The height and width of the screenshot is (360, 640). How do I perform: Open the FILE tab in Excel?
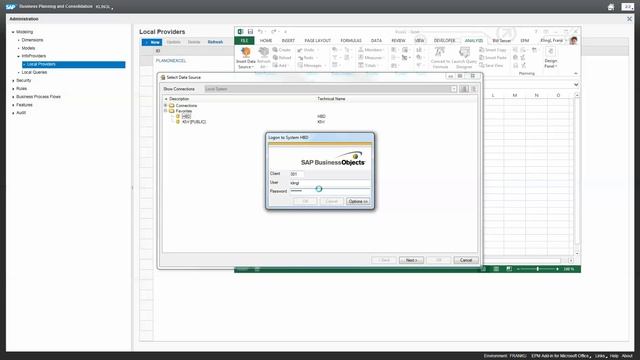tap(244, 41)
